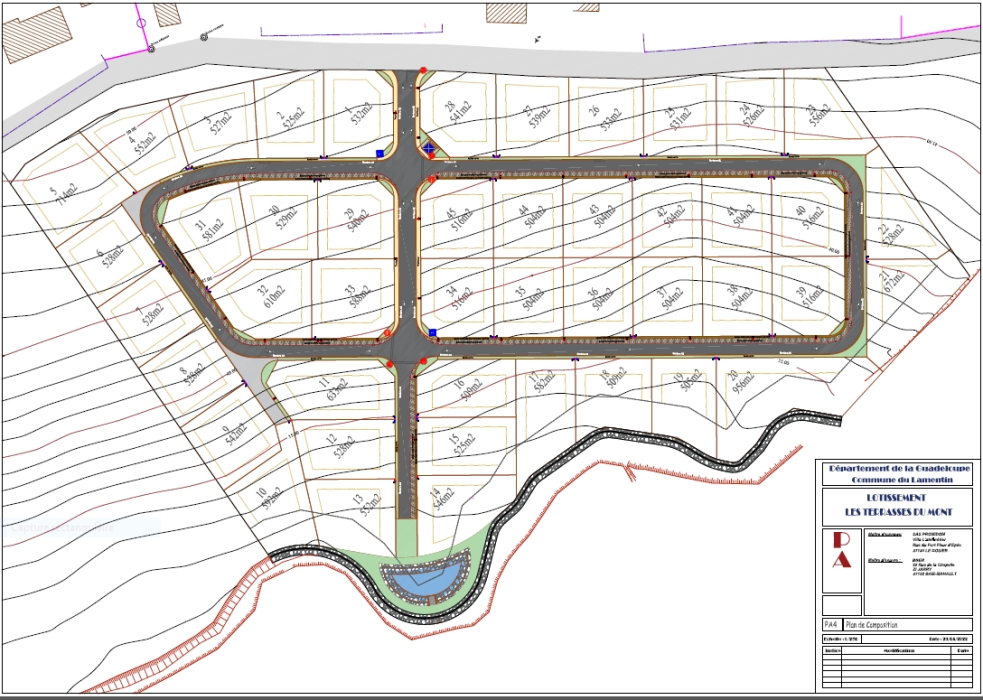Click the blue square marker beside lot 1
Viewport: 983px width, 700px height.
click(380, 154)
